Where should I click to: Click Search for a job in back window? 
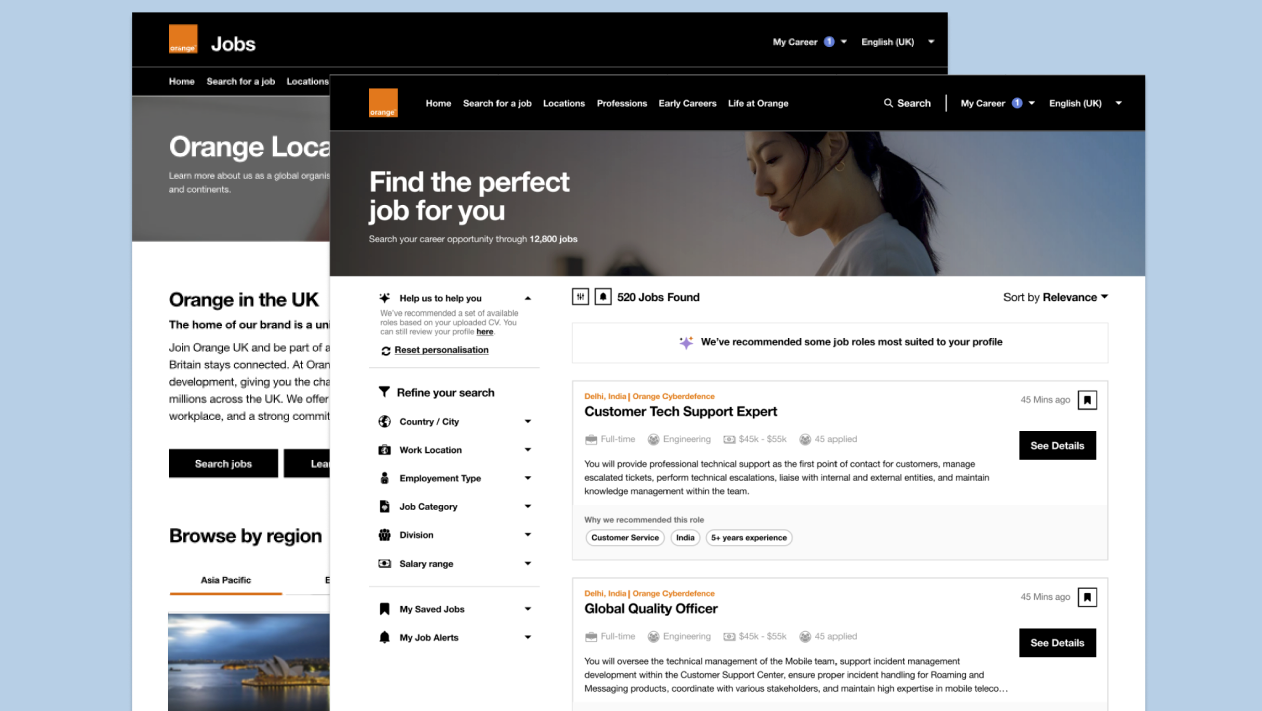241,82
